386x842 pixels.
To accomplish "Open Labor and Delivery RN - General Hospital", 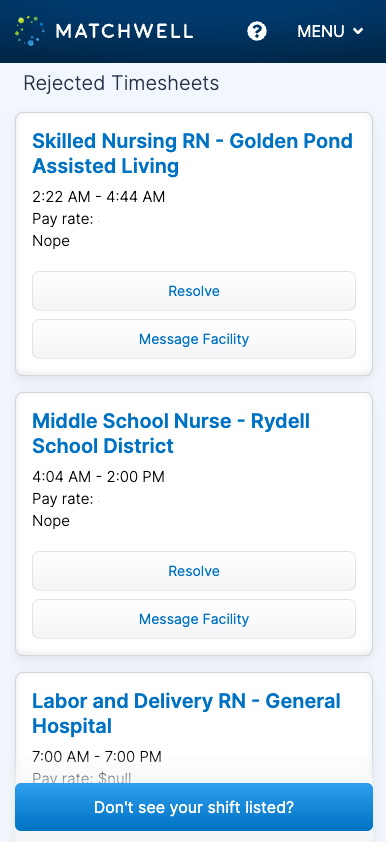I will 186,713.
